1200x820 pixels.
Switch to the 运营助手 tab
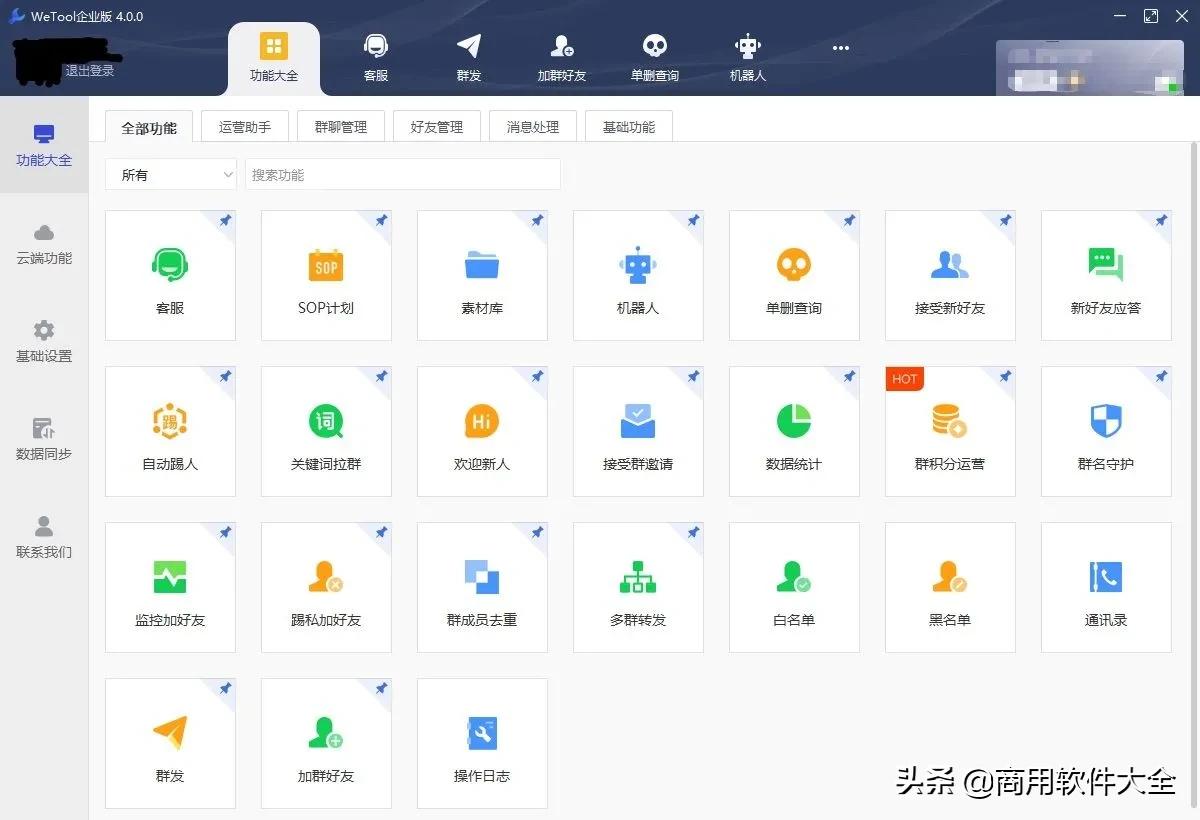pyautogui.click(x=244, y=126)
